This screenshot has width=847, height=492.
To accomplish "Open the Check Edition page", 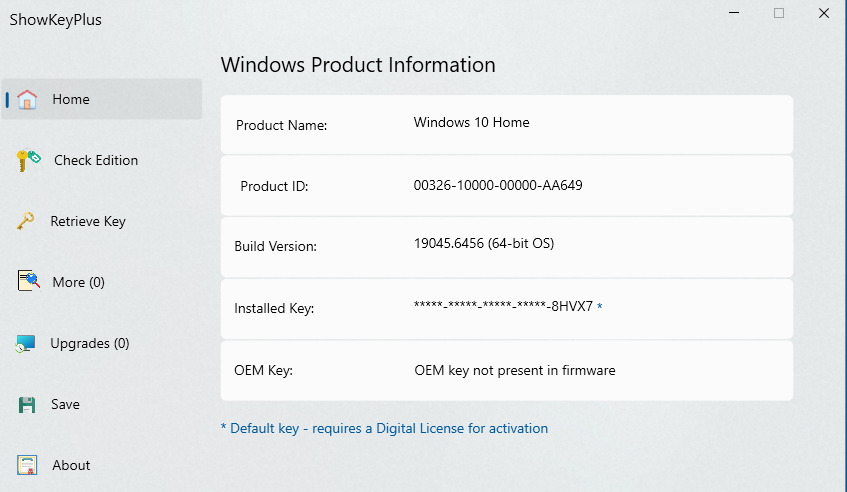I will [x=96, y=160].
